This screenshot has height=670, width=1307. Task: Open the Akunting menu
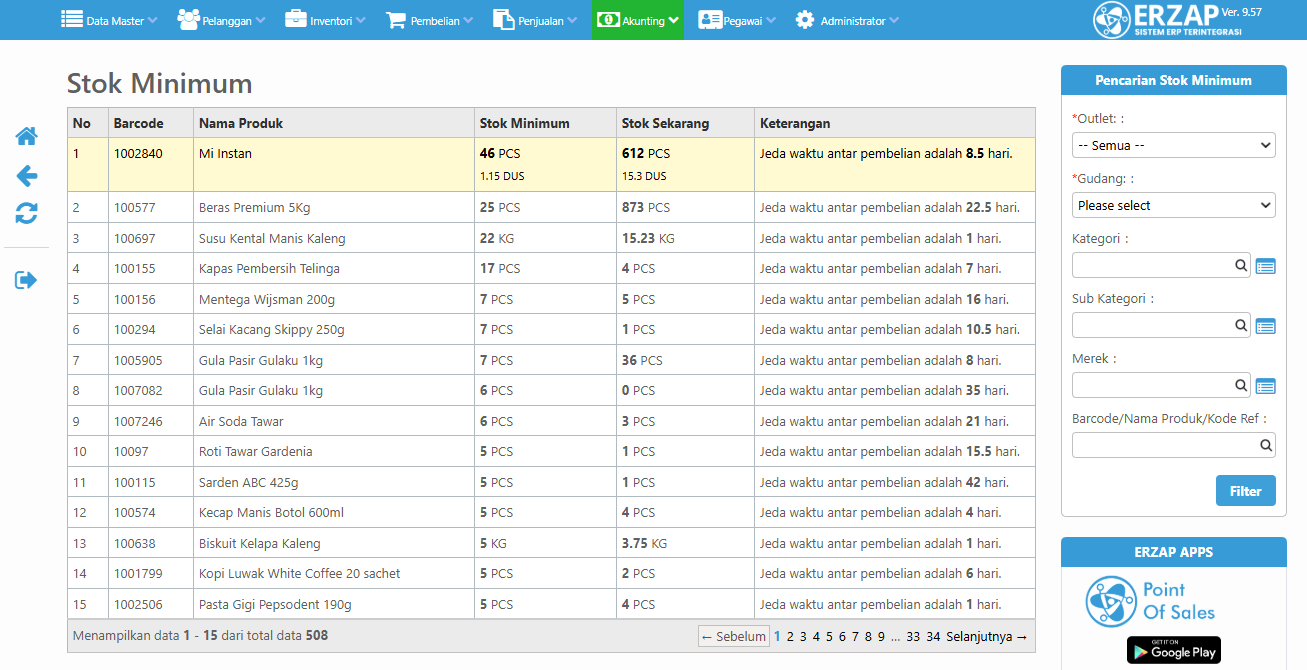click(x=637, y=20)
